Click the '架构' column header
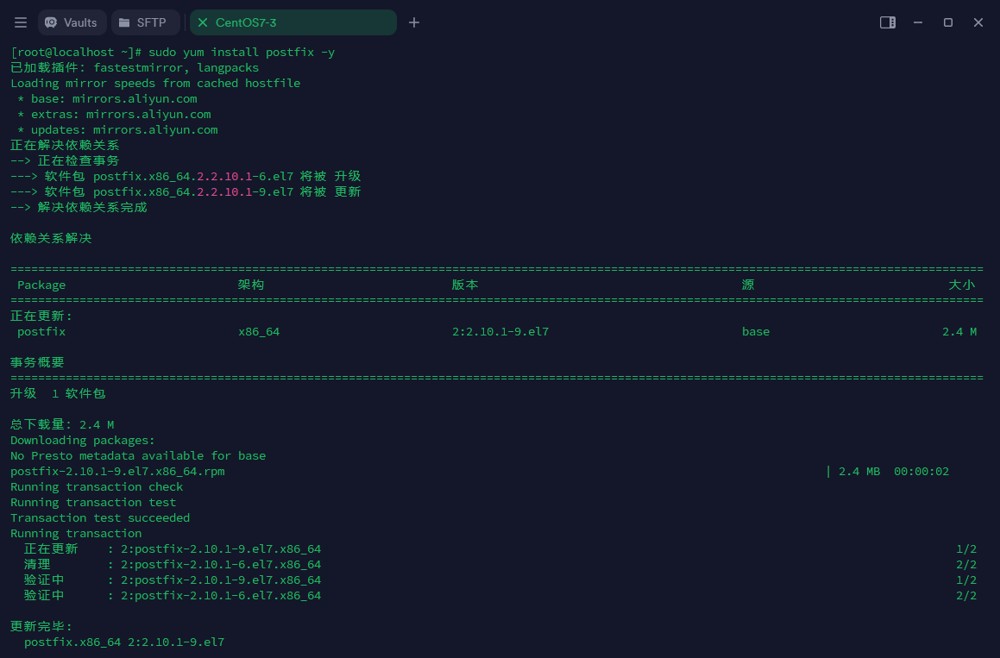Viewport: 1000px width, 658px height. 251,285
